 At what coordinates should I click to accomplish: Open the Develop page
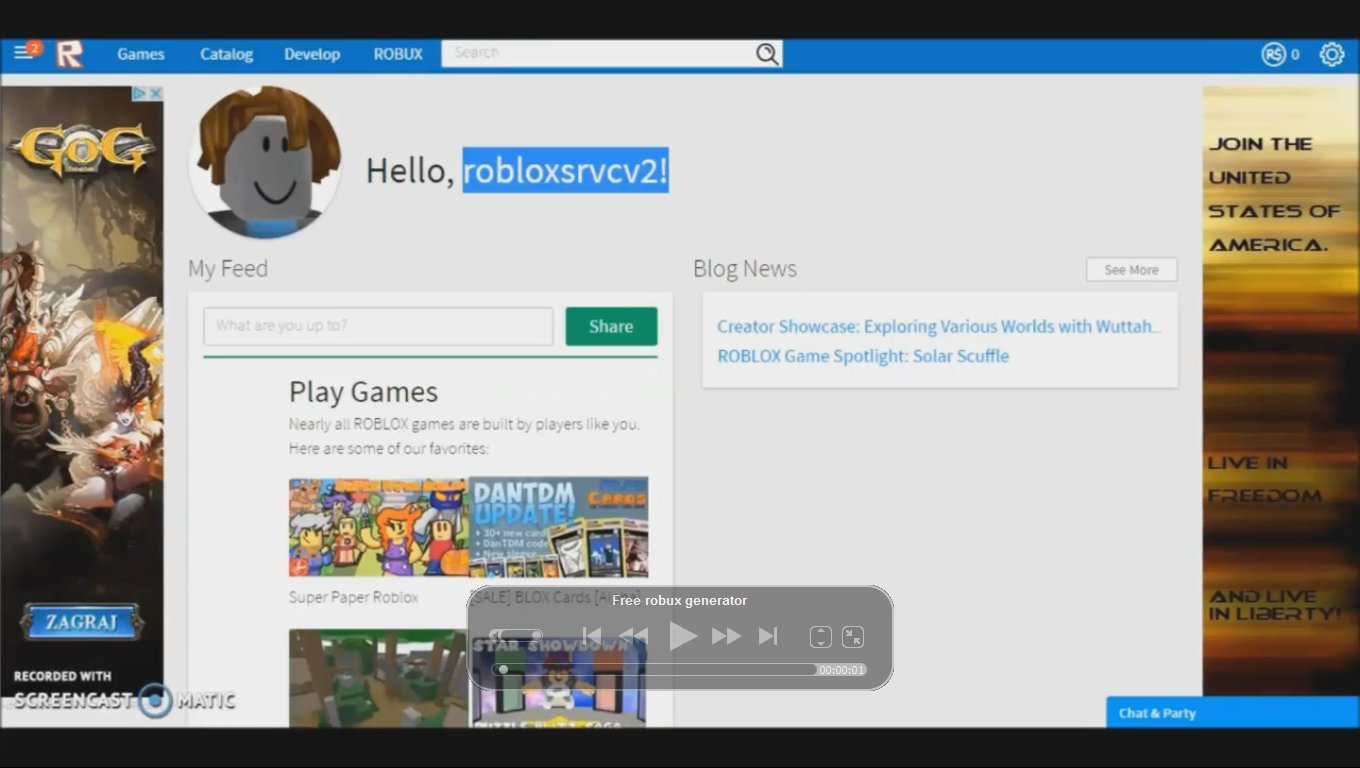[312, 54]
